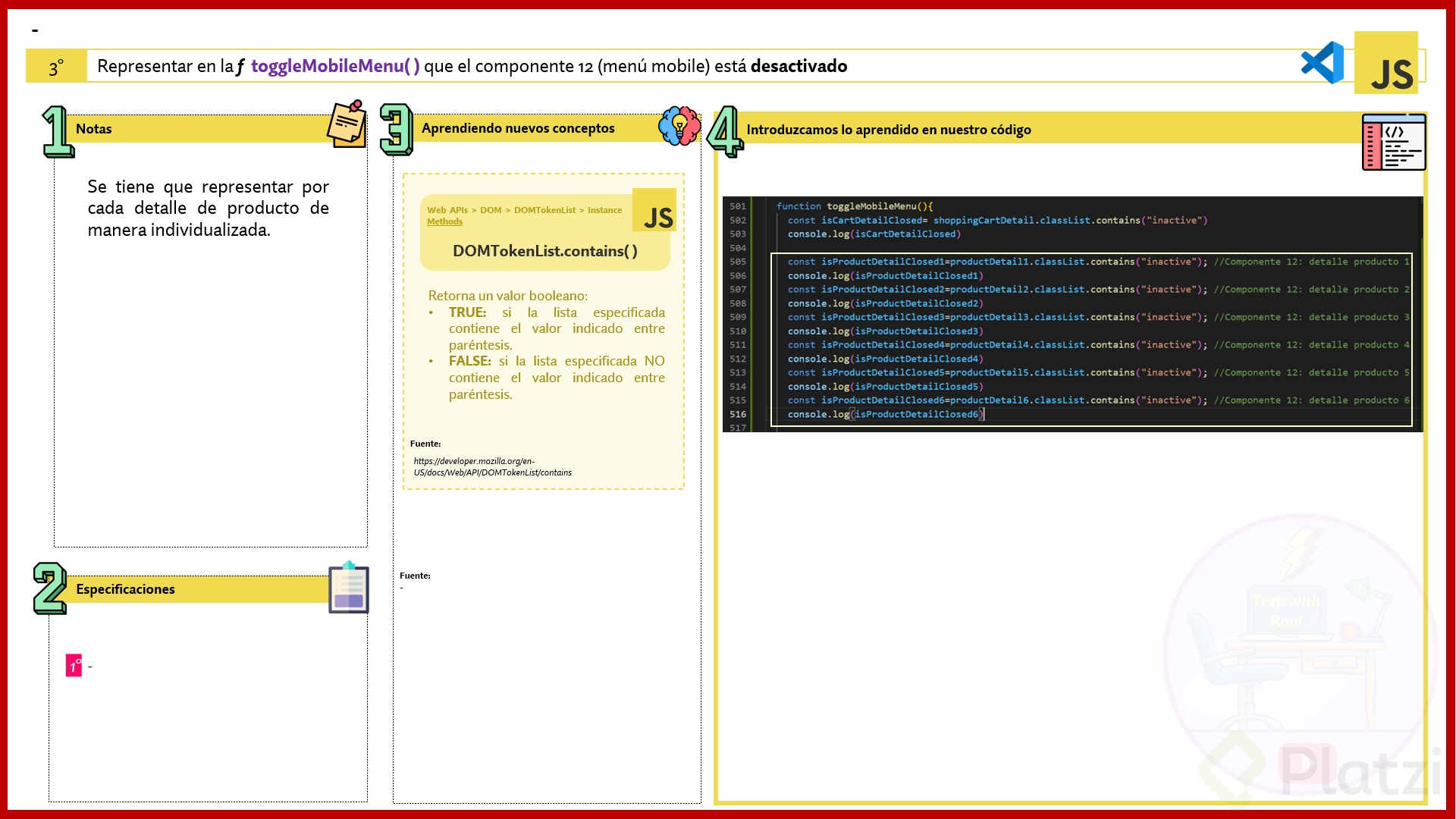Image resolution: width=1456 pixels, height=819 pixels.
Task: Click the Notas section title
Action: click(94, 129)
